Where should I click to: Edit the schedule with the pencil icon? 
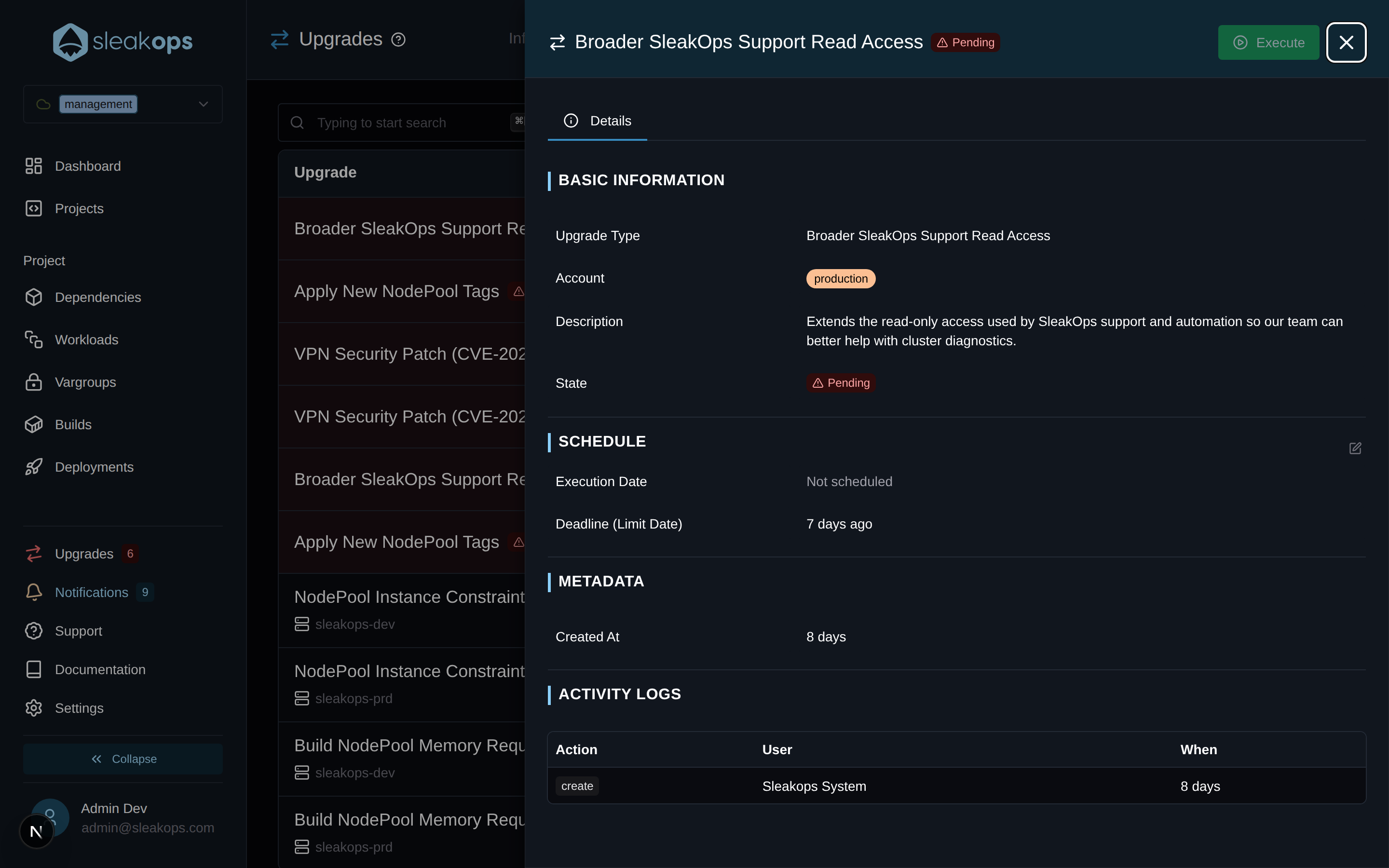(x=1355, y=448)
